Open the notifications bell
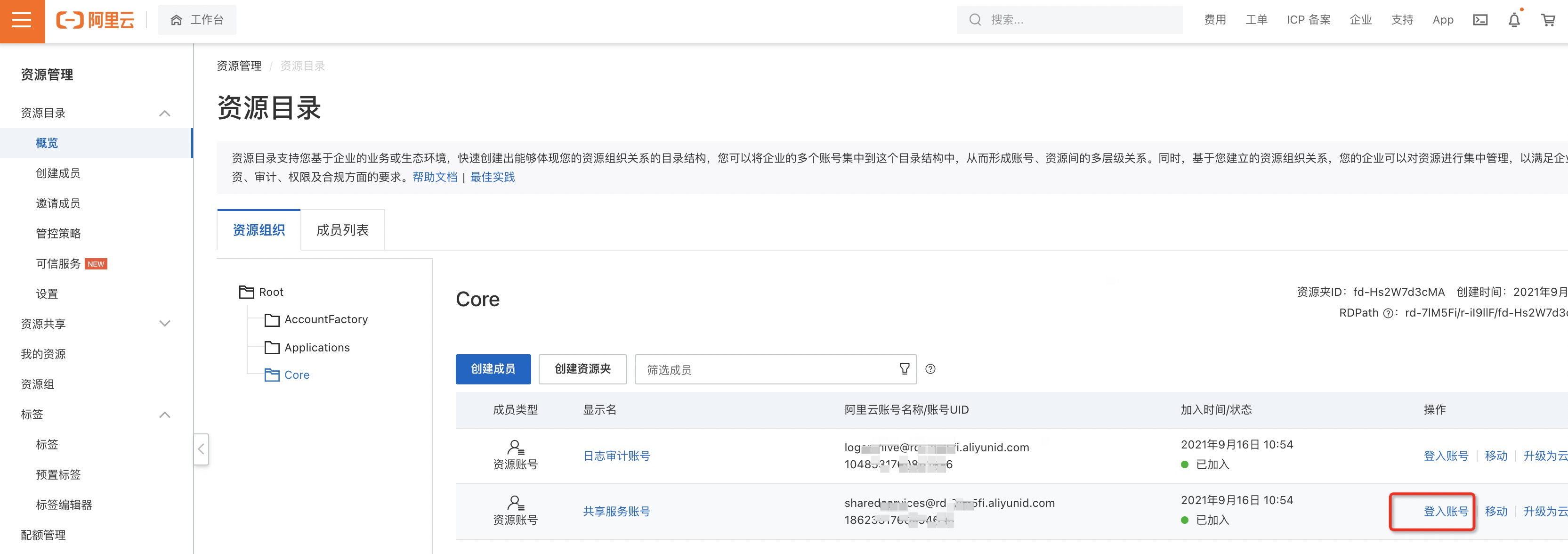Image resolution: width=1568 pixels, height=554 pixels. pyautogui.click(x=1514, y=20)
